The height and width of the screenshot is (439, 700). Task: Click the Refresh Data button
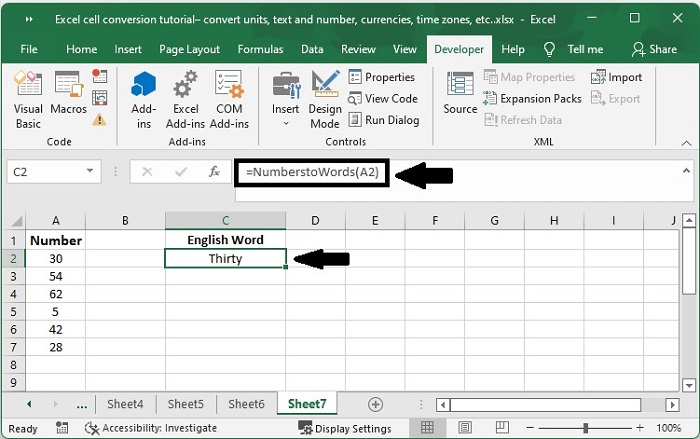523,120
